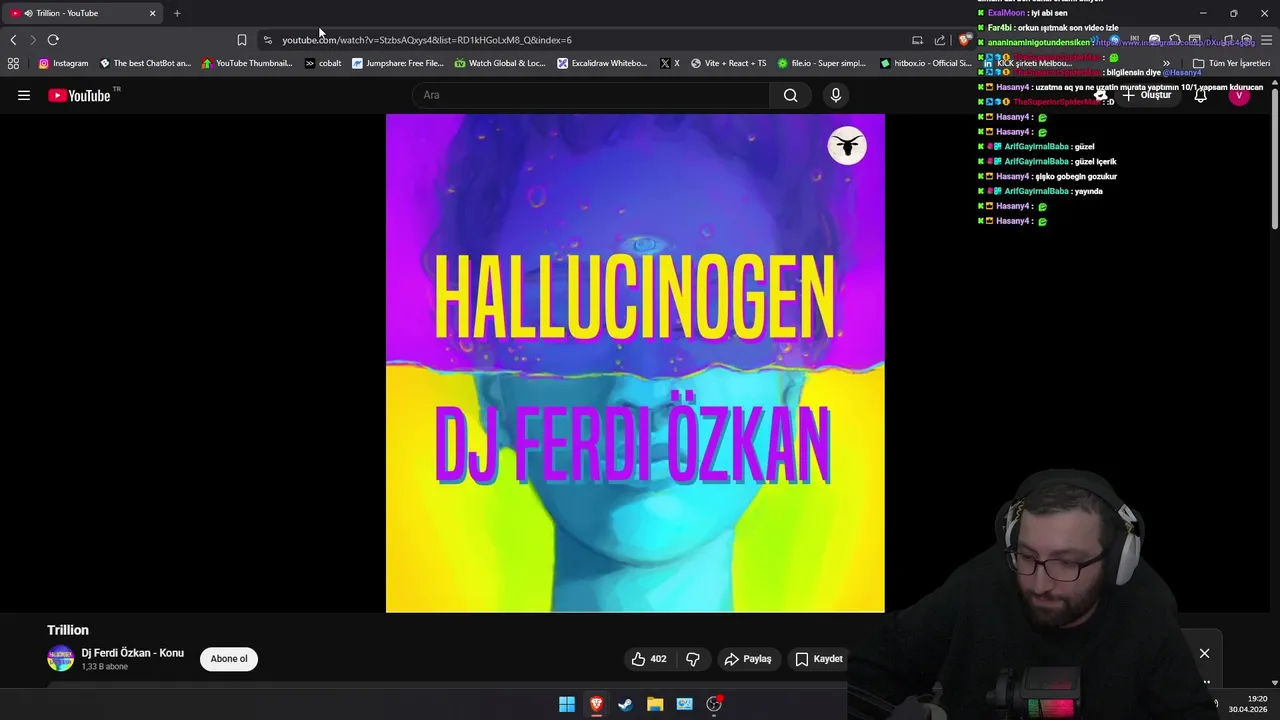Open the browser apps grid icon
Screen dimensions: 1280x720
[13, 63]
